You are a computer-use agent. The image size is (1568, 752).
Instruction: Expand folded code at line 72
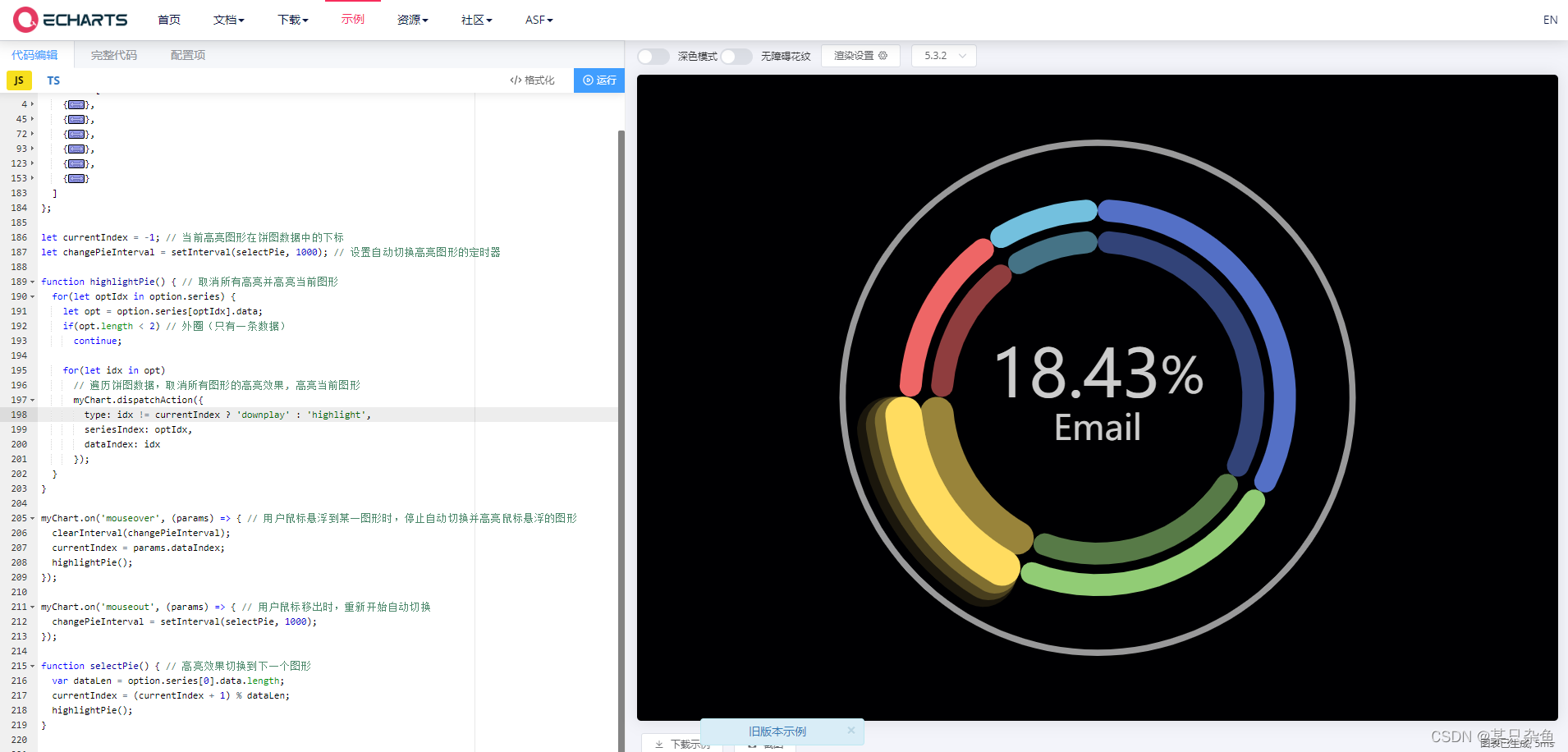pos(33,134)
